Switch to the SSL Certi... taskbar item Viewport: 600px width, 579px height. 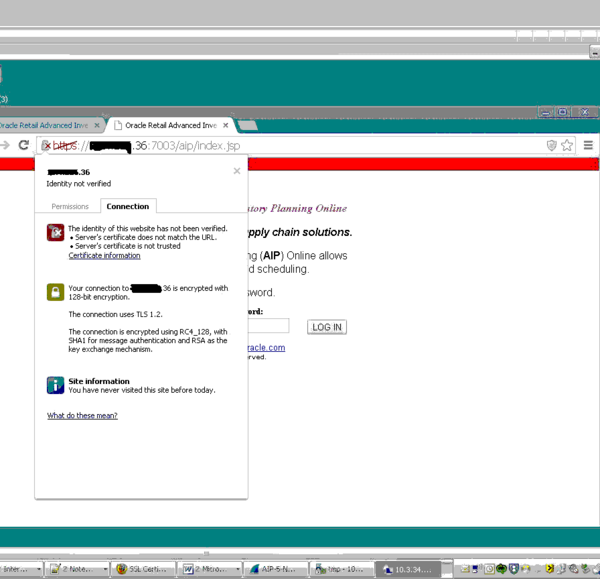142,569
